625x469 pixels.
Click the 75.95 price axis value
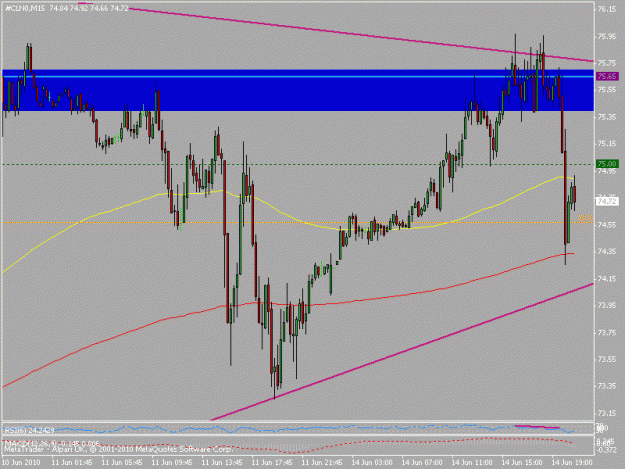tap(606, 36)
